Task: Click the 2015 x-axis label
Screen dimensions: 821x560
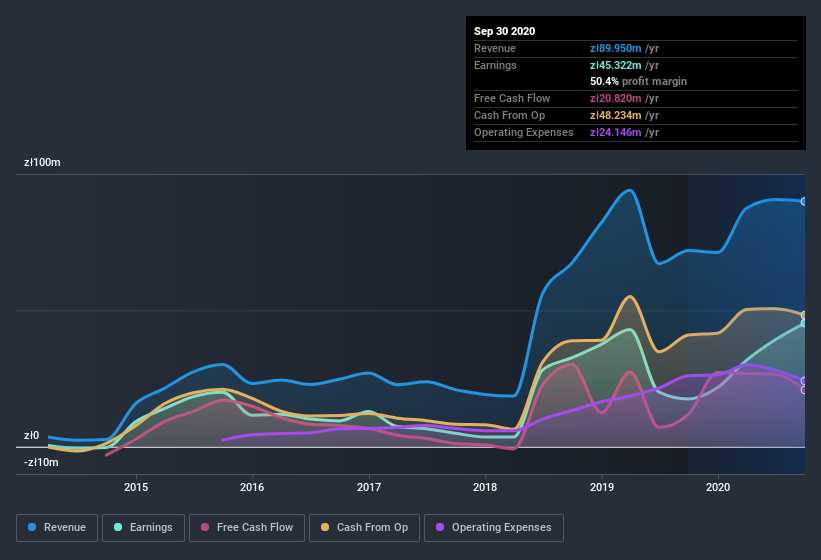Action: tap(136, 487)
